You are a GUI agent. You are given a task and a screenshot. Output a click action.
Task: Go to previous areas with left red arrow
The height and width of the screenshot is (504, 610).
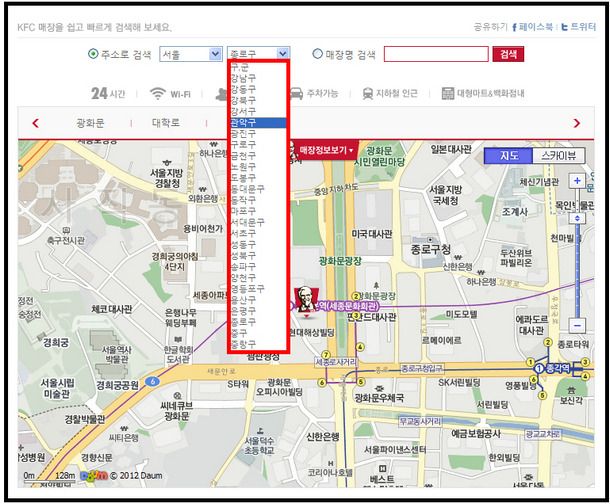coord(36,123)
